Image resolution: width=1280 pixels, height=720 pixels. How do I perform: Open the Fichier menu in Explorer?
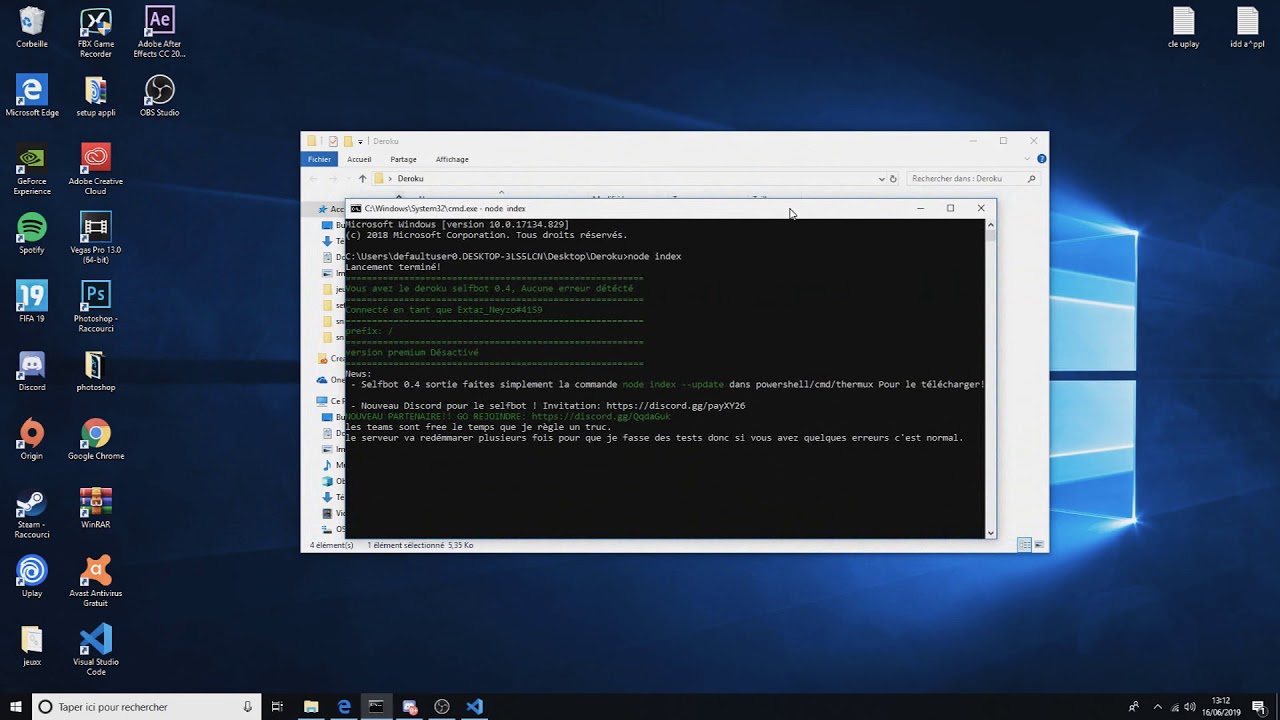pyautogui.click(x=319, y=159)
